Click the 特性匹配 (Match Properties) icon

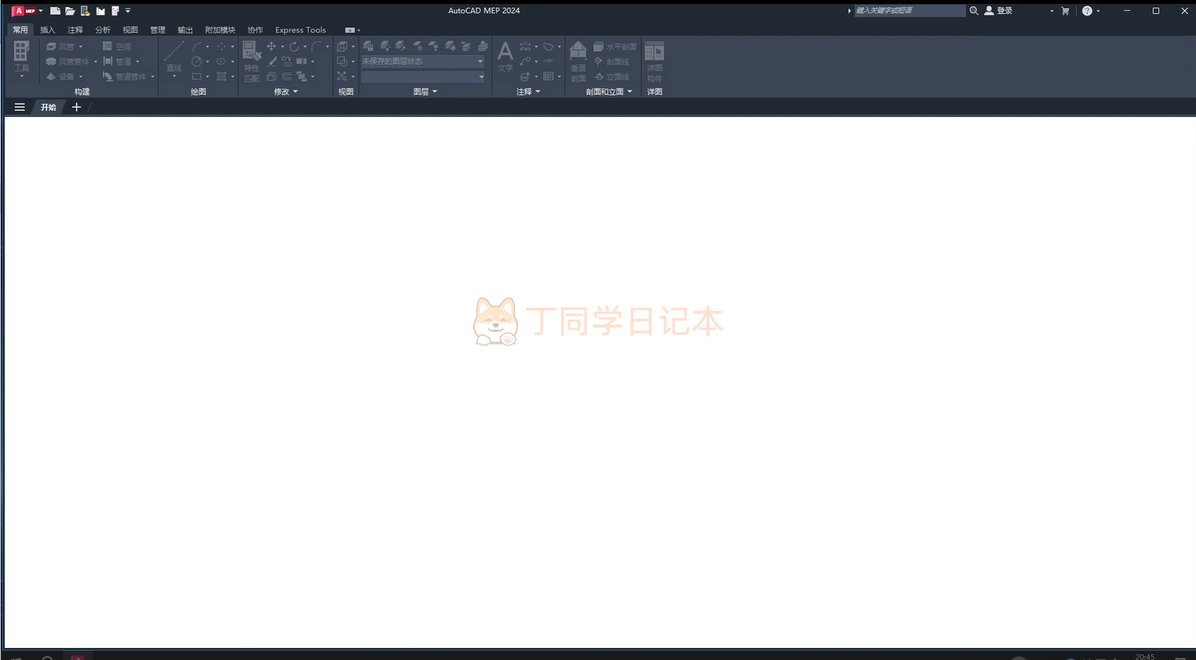coord(251,61)
